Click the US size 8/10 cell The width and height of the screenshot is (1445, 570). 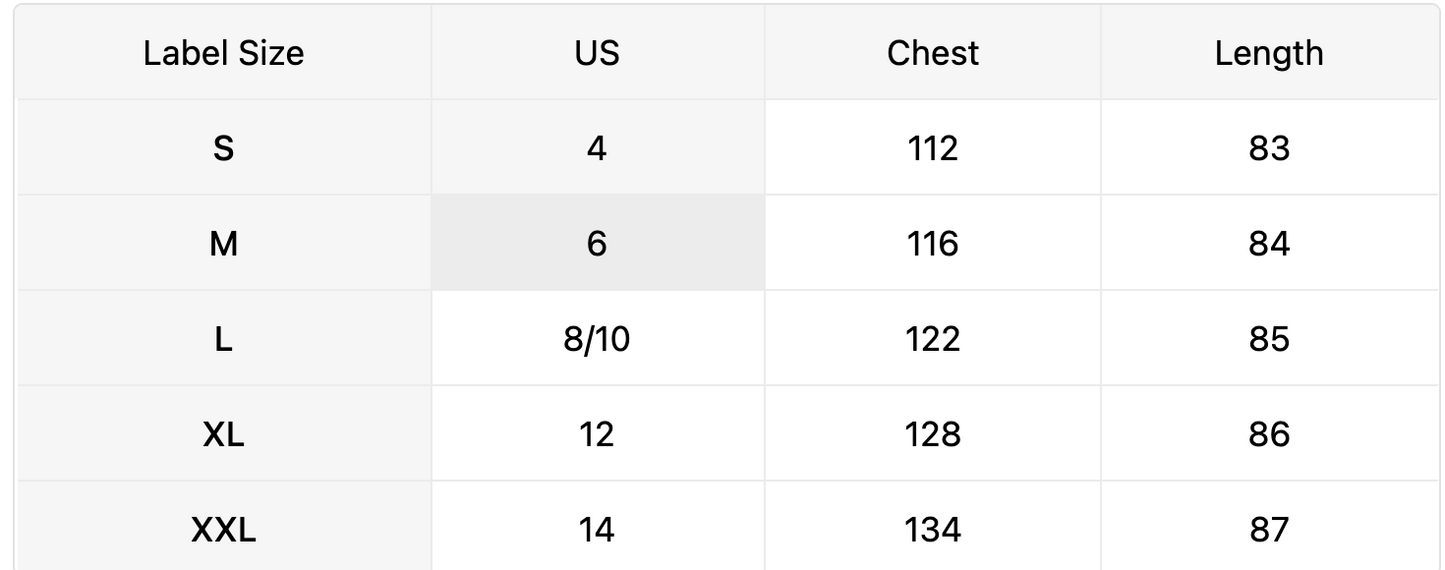[x=598, y=338]
